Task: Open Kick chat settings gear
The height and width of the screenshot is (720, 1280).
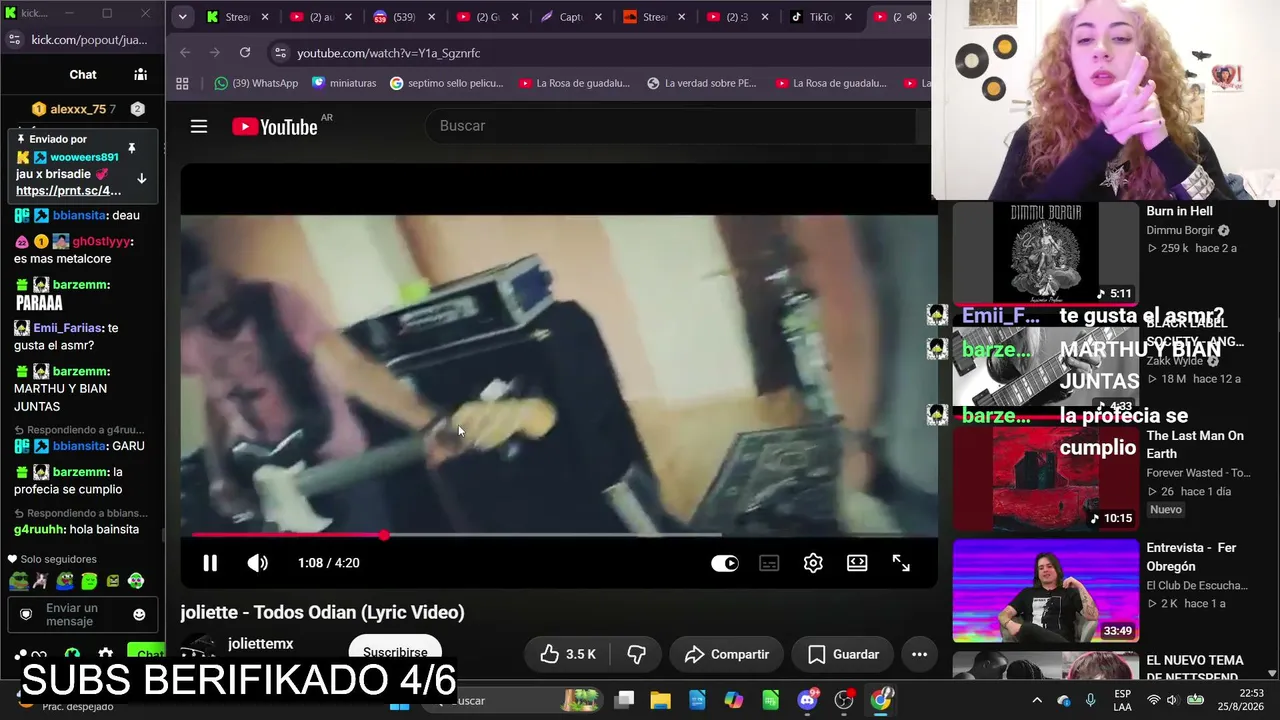Action: [106, 655]
